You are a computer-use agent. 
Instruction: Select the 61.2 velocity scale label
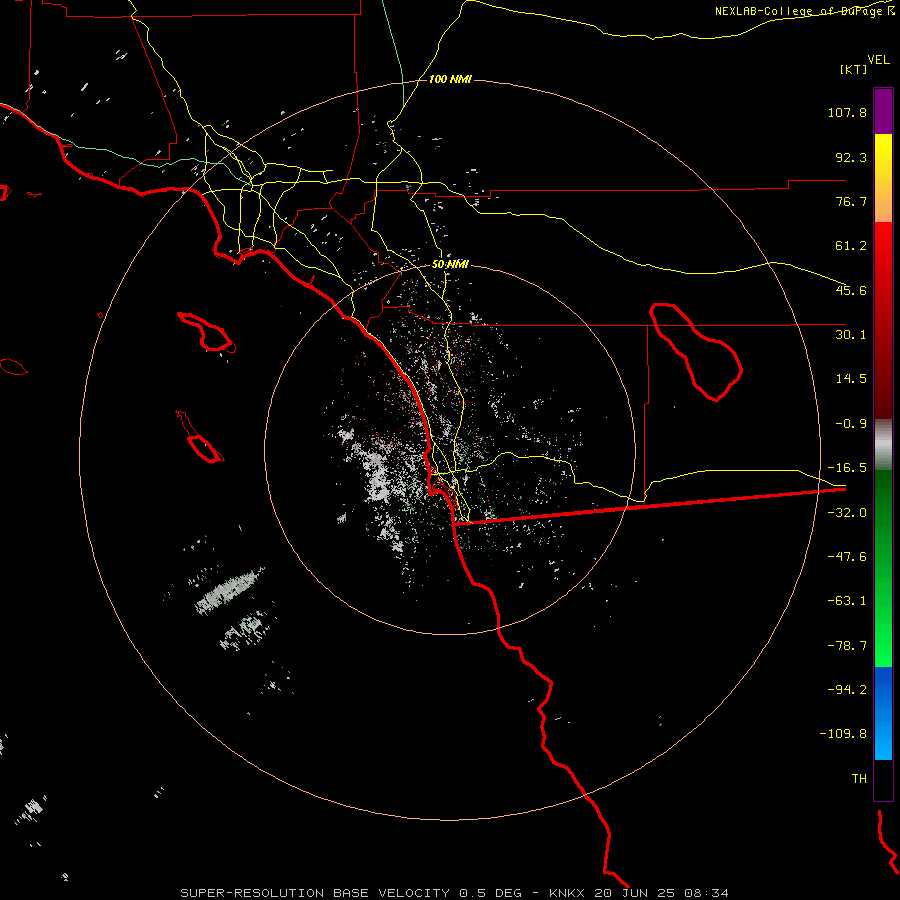click(x=851, y=246)
